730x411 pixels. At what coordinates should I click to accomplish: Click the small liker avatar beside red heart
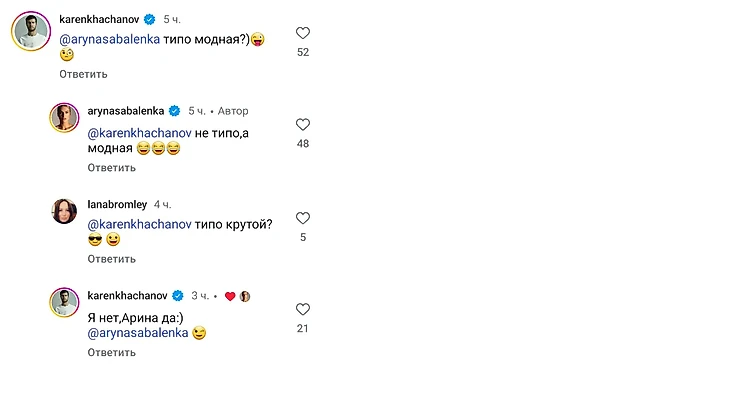[x=244, y=296]
